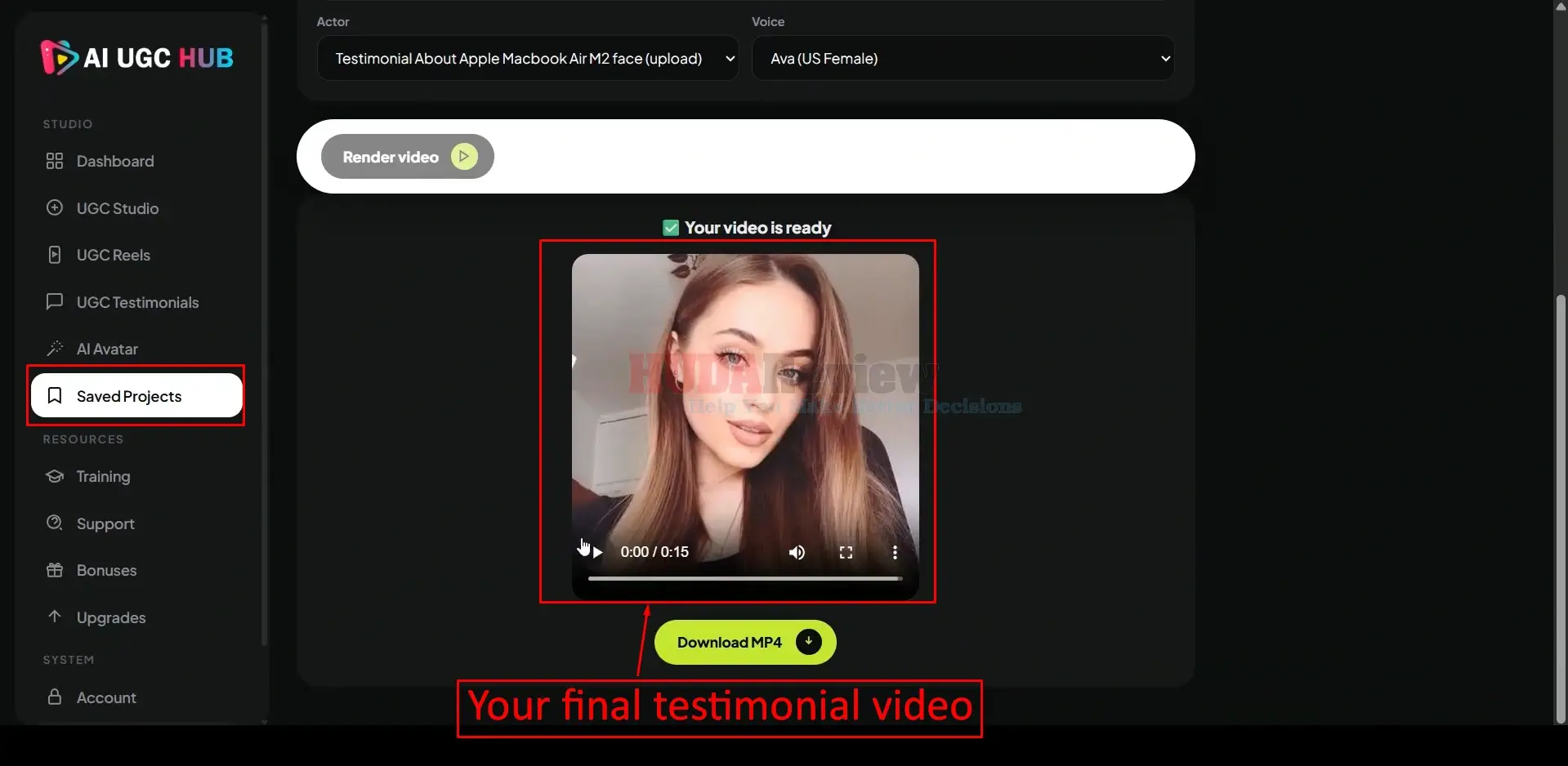Click the Bonuses gift icon

click(55, 570)
